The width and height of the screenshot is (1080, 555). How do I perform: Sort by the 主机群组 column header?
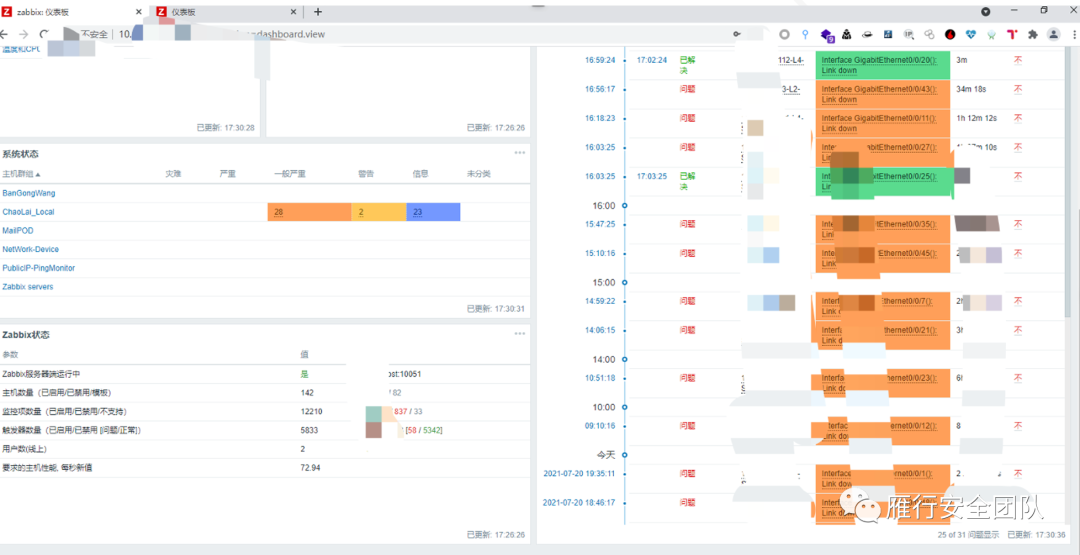[x=21, y=174]
